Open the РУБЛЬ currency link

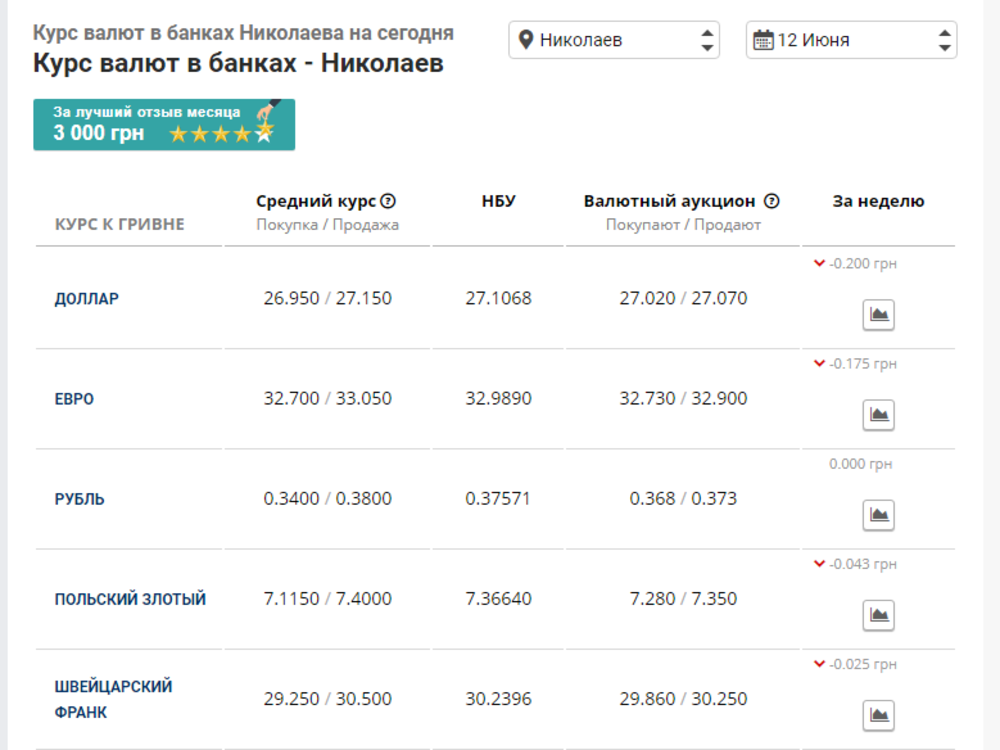(79, 499)
